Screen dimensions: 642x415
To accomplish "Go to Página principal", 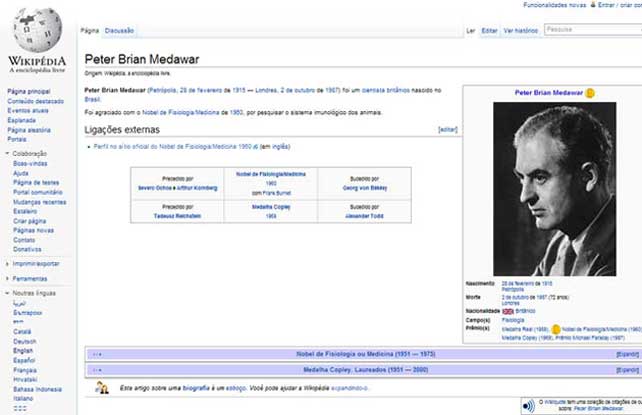I will 29,92.
